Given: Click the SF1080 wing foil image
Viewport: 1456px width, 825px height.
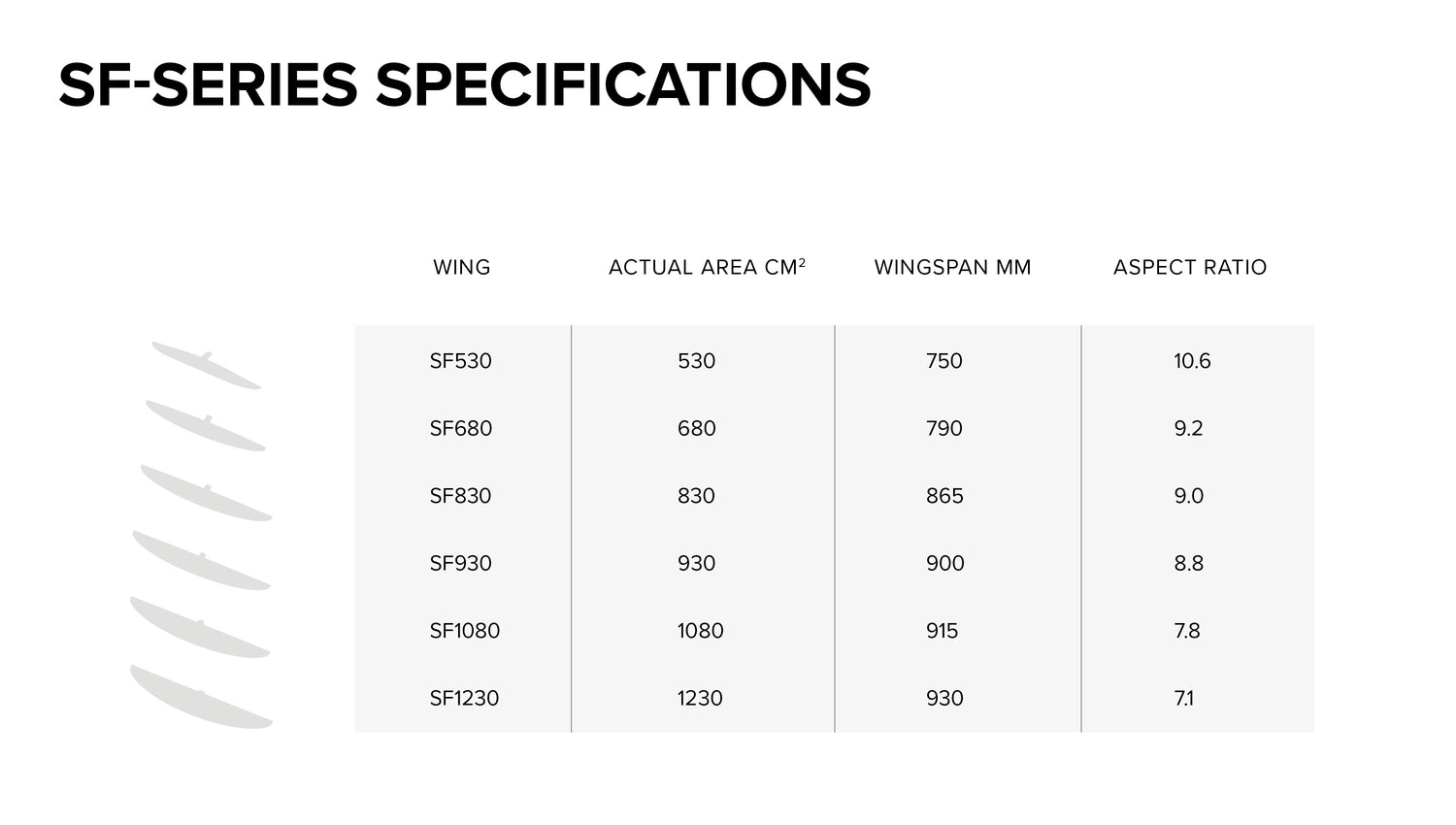Looking at the screenshot, I should (x=199, y=628).
